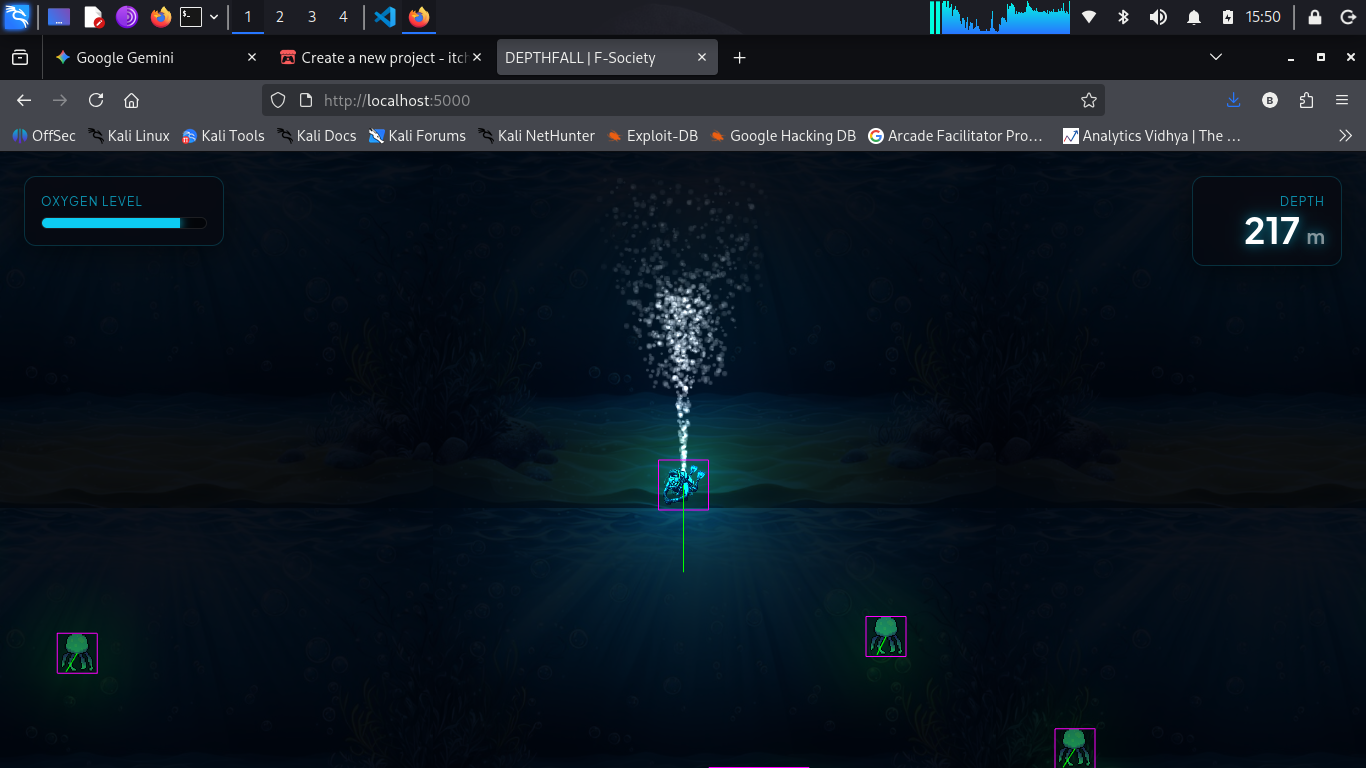Reload the current page

click(96, 100)
